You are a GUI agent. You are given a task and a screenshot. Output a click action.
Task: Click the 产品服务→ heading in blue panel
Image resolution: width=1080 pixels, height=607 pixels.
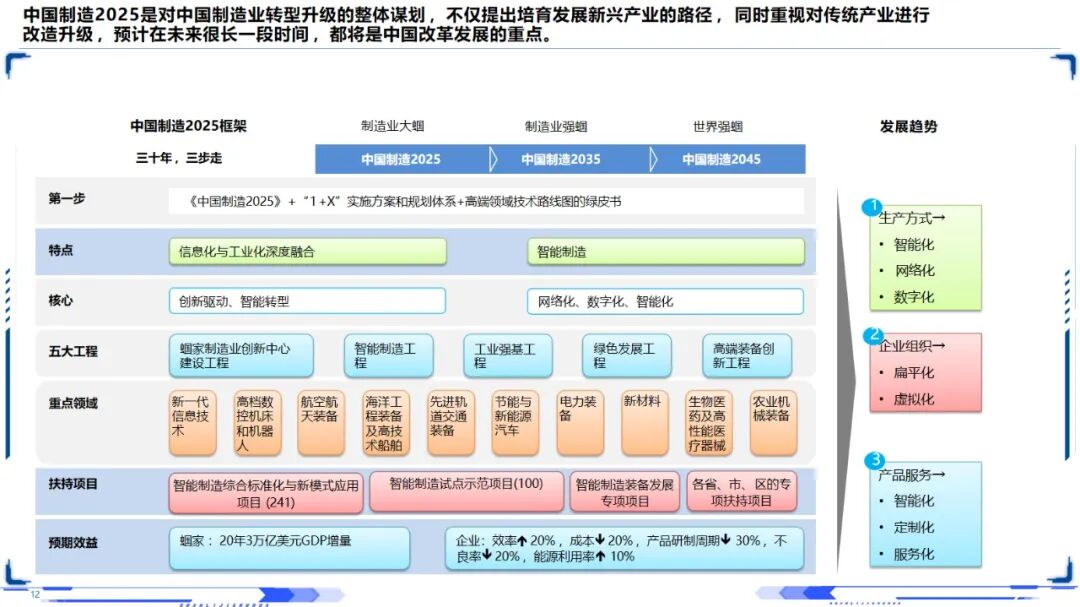(x=911, y=475)
